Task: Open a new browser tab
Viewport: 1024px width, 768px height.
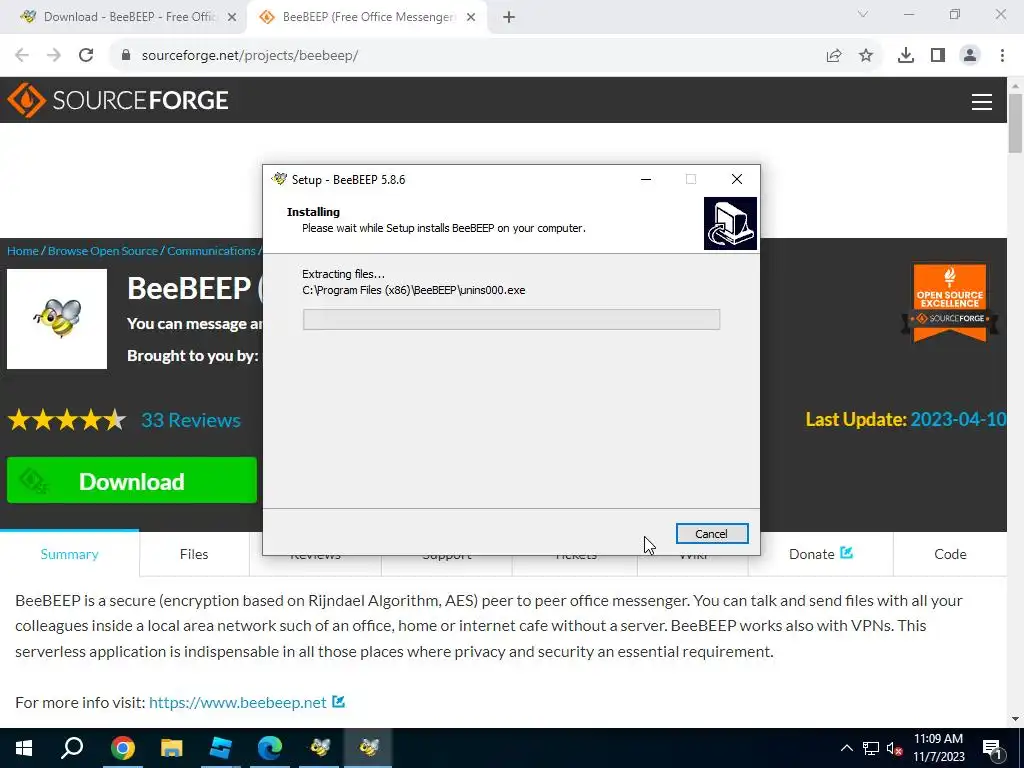Action: 509,17
